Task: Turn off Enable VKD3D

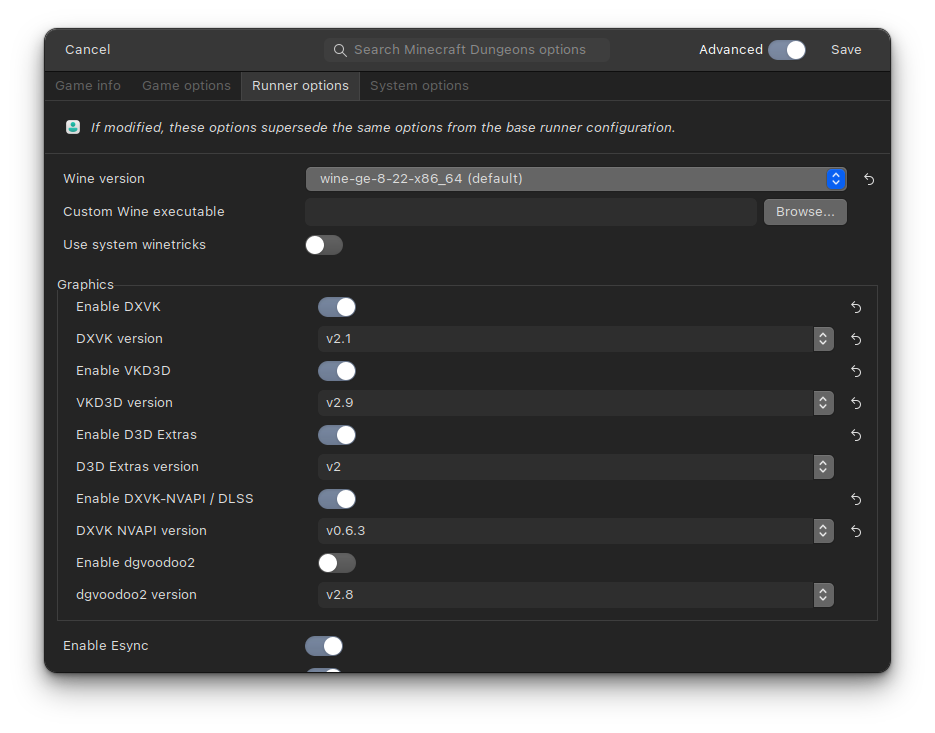Action: [337, 371]
